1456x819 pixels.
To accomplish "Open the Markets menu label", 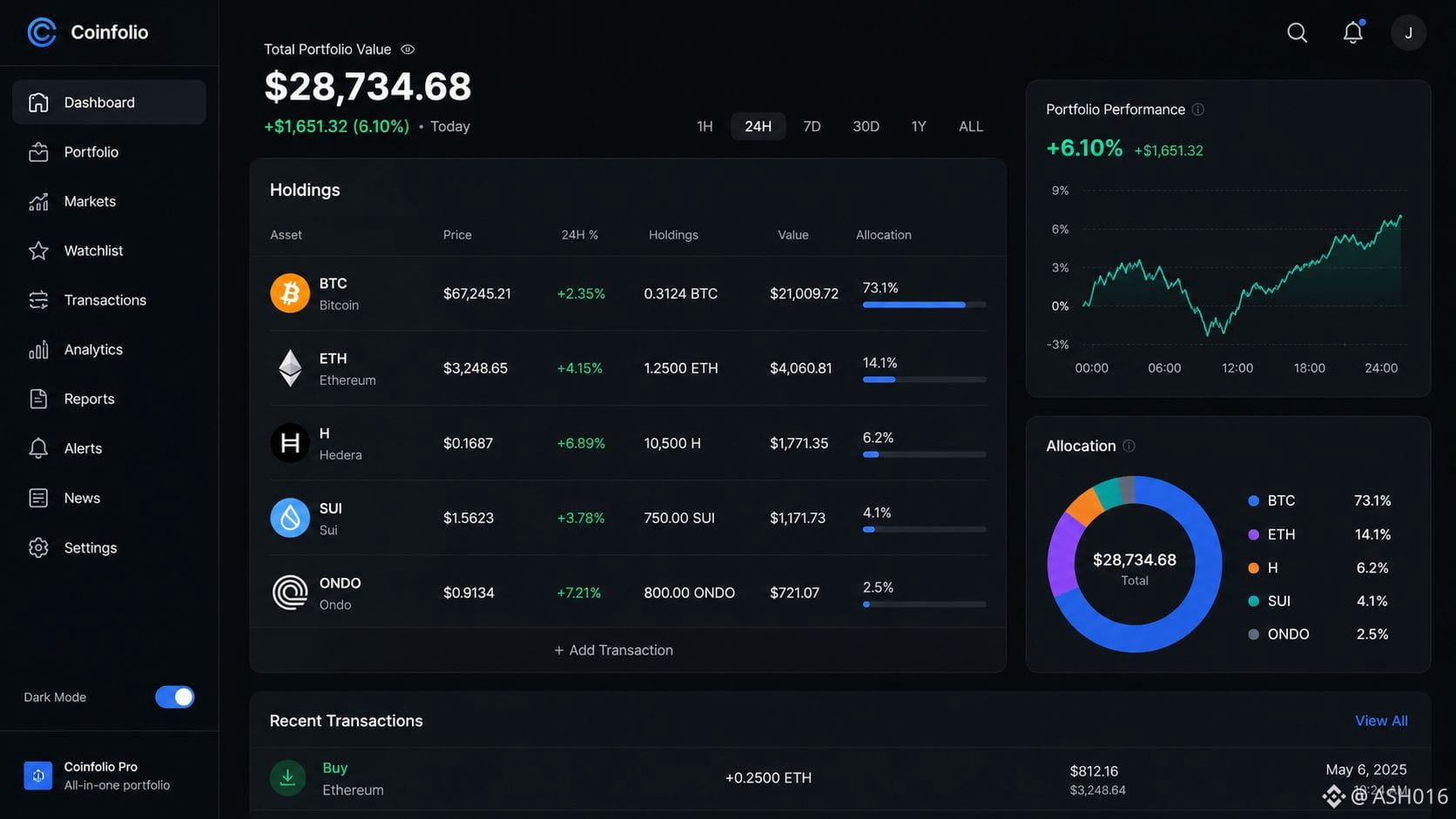I will pyautogui.click(x=90, y=201).
